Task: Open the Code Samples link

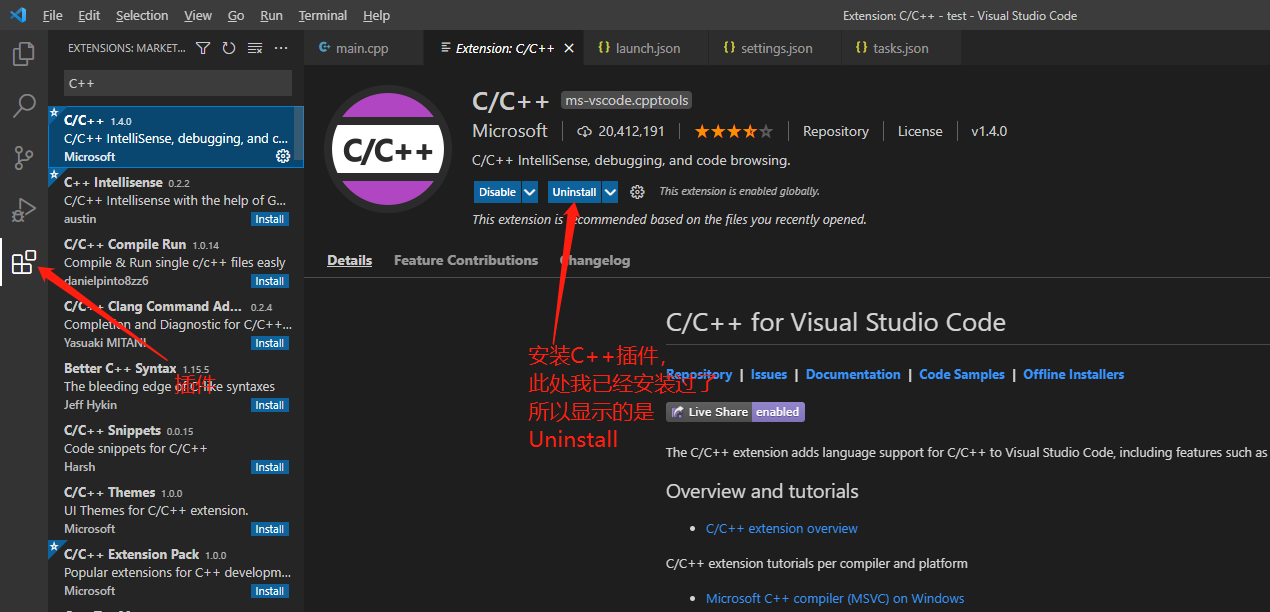Action: (962, 374)
